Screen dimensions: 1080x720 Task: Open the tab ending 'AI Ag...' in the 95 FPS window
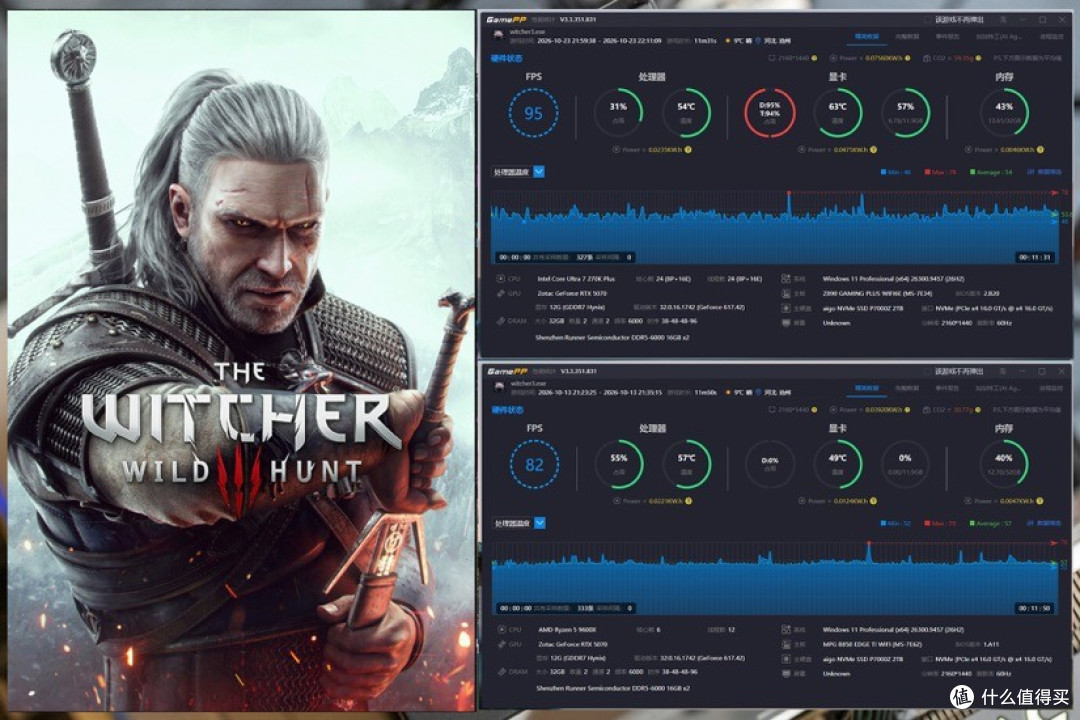click(999, 37)
